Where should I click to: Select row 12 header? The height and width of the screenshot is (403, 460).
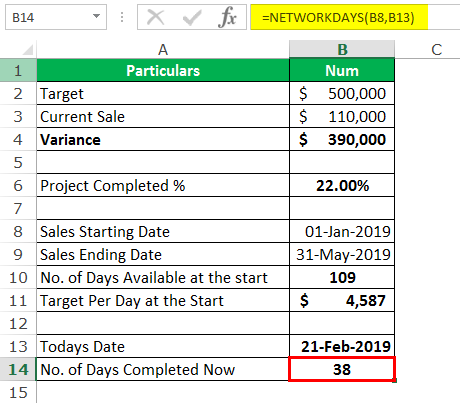coord(18,323)
